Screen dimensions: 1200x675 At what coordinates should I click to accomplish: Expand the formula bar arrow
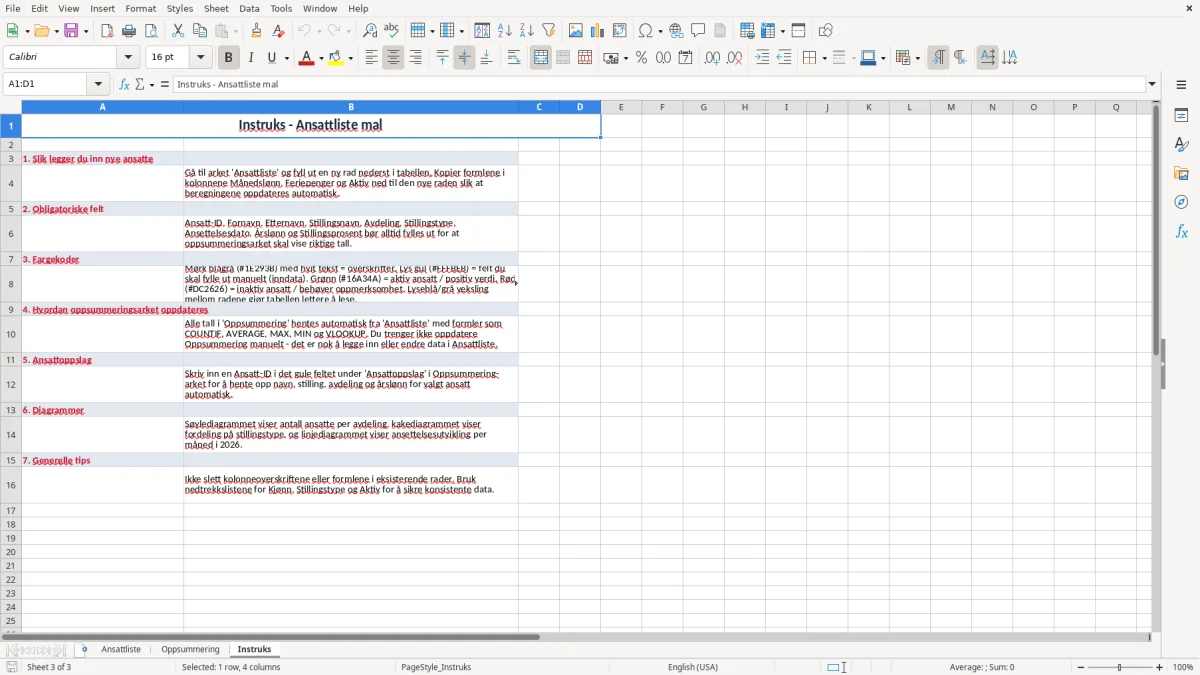click(1153, 85)
